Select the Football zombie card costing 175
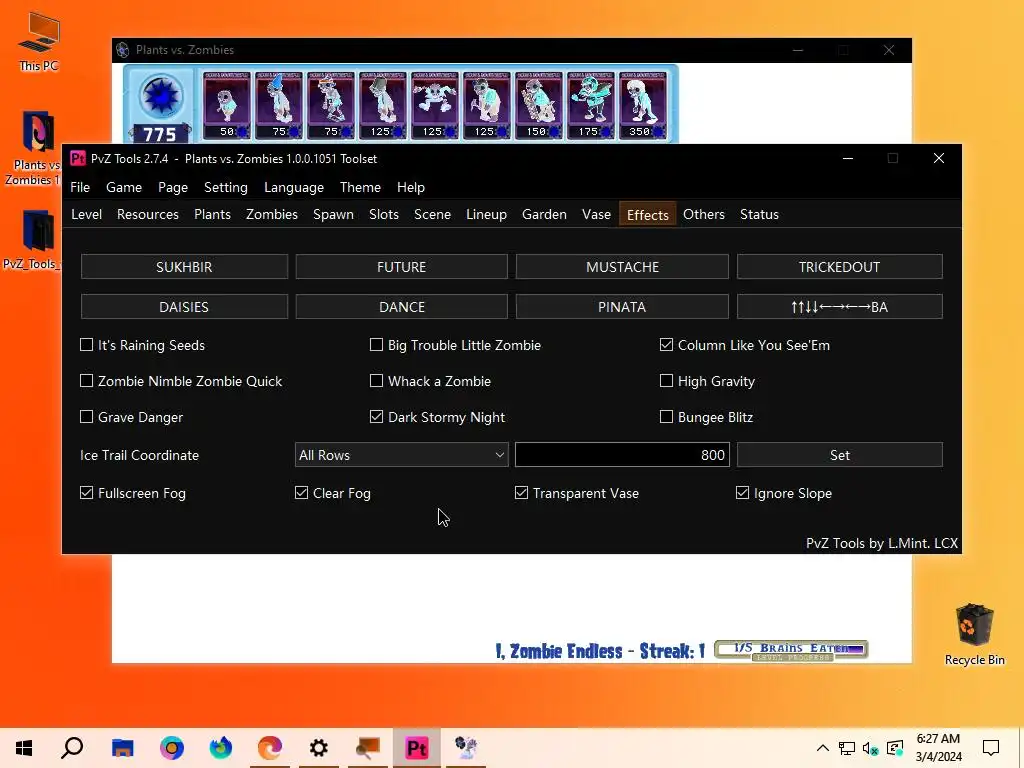This screenshot has width=1024, height=768. (x=591, y=105)
